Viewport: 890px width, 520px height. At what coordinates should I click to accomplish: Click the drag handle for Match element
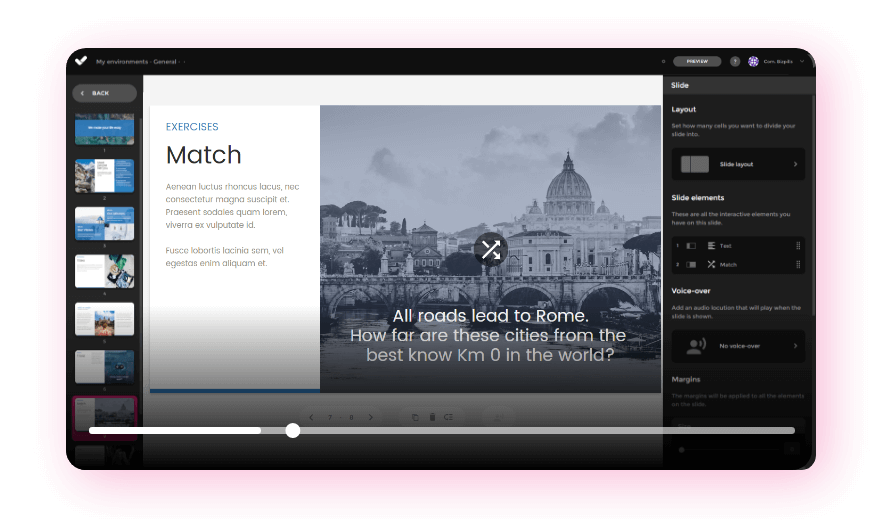(x=797, y=264)
